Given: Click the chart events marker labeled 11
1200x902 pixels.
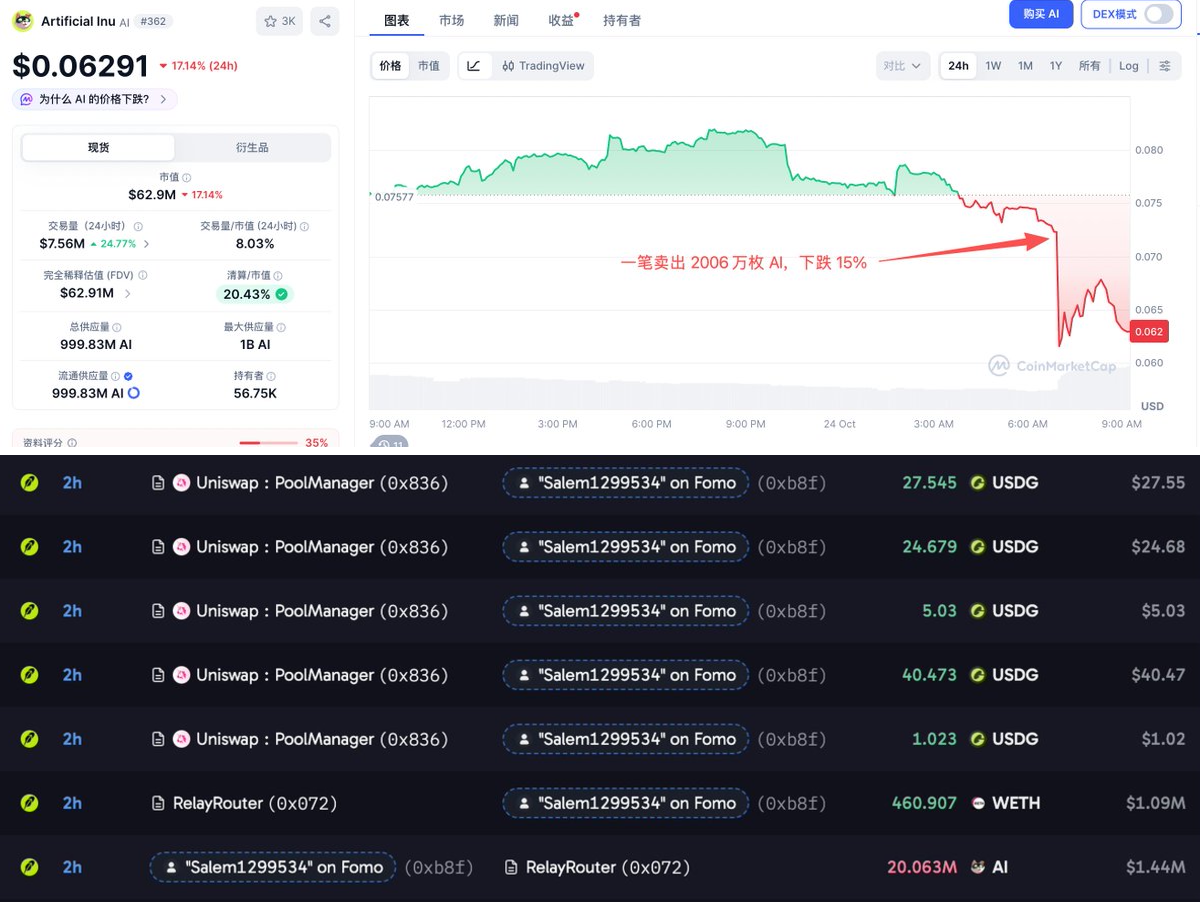Looking at the screenshot, I should click(389, 444).
